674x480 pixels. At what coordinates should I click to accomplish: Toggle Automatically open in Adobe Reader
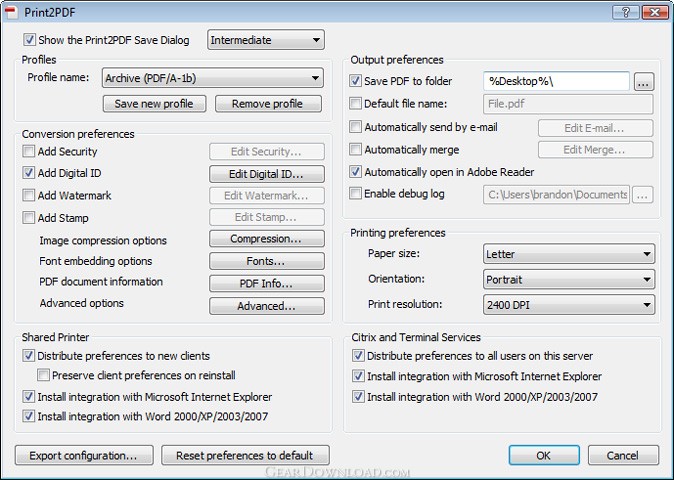click(355, 172)
